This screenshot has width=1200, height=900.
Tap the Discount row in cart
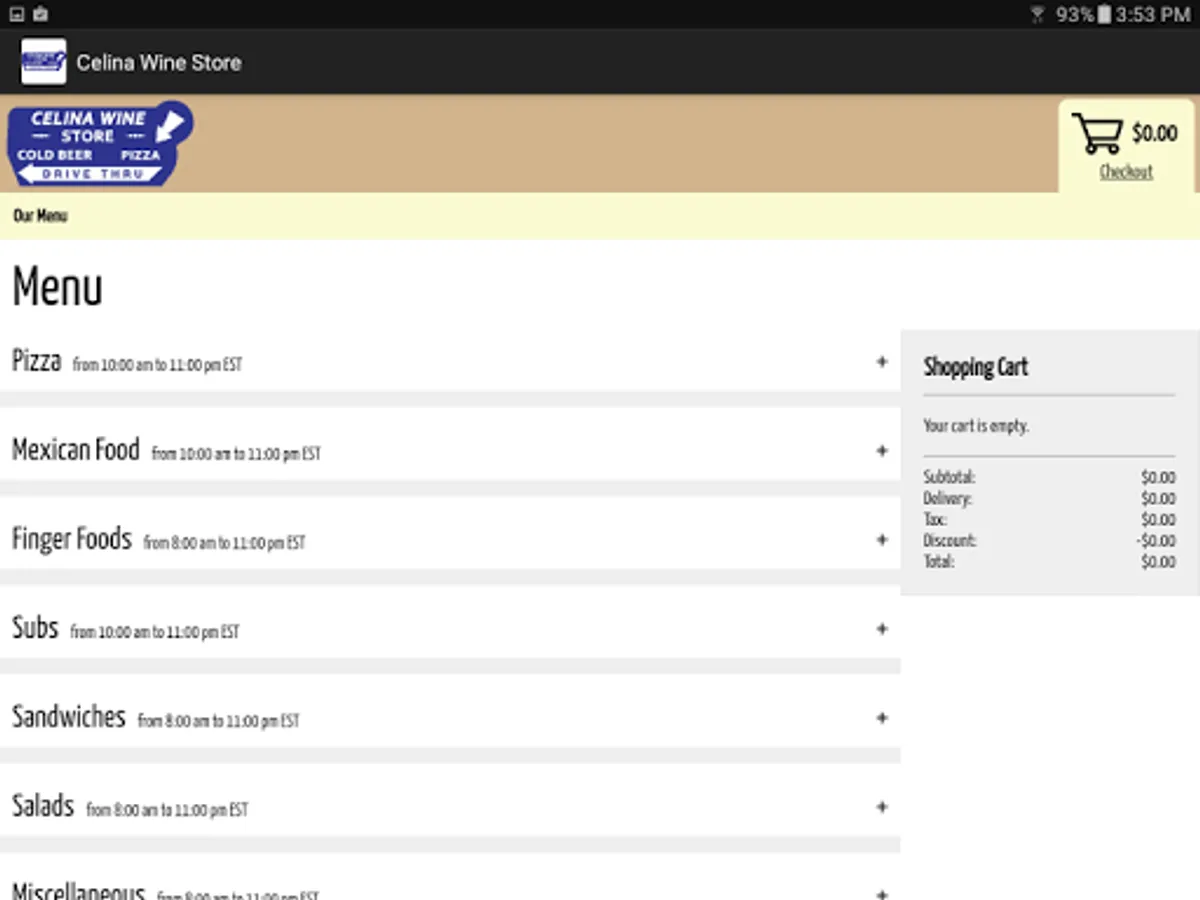click(1049, 541)
